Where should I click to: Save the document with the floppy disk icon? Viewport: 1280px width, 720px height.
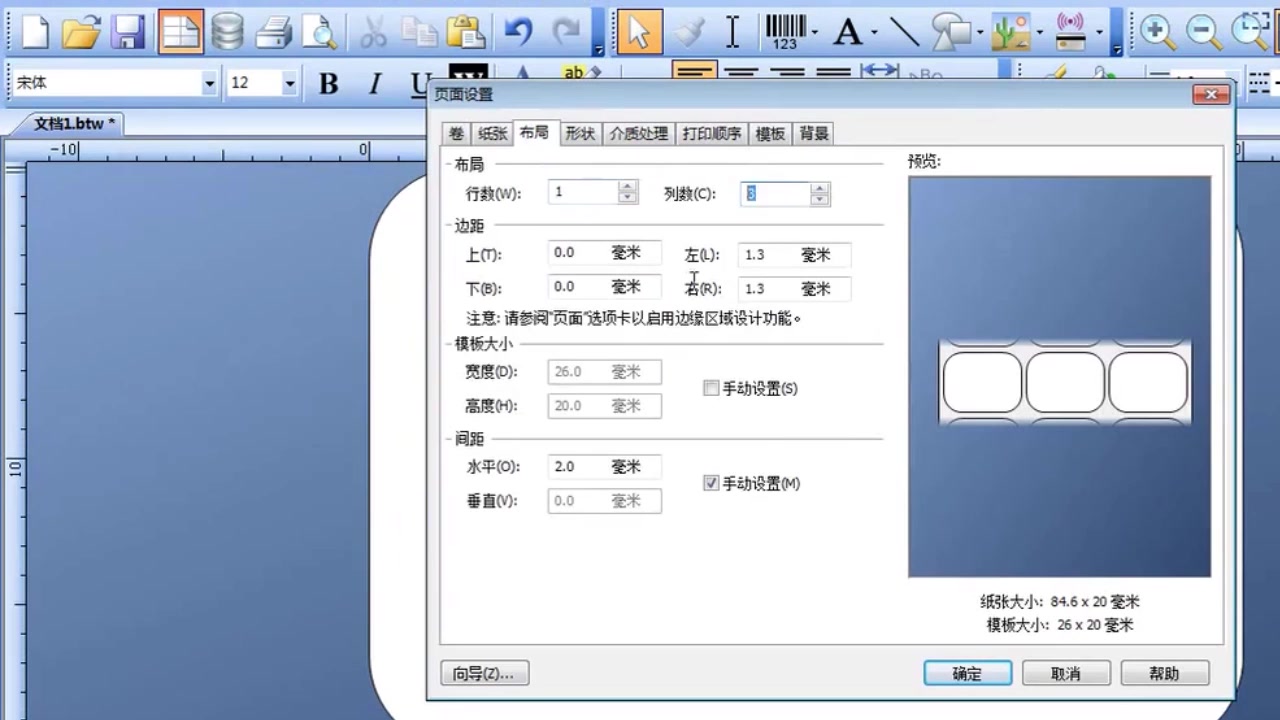point(129,32)
